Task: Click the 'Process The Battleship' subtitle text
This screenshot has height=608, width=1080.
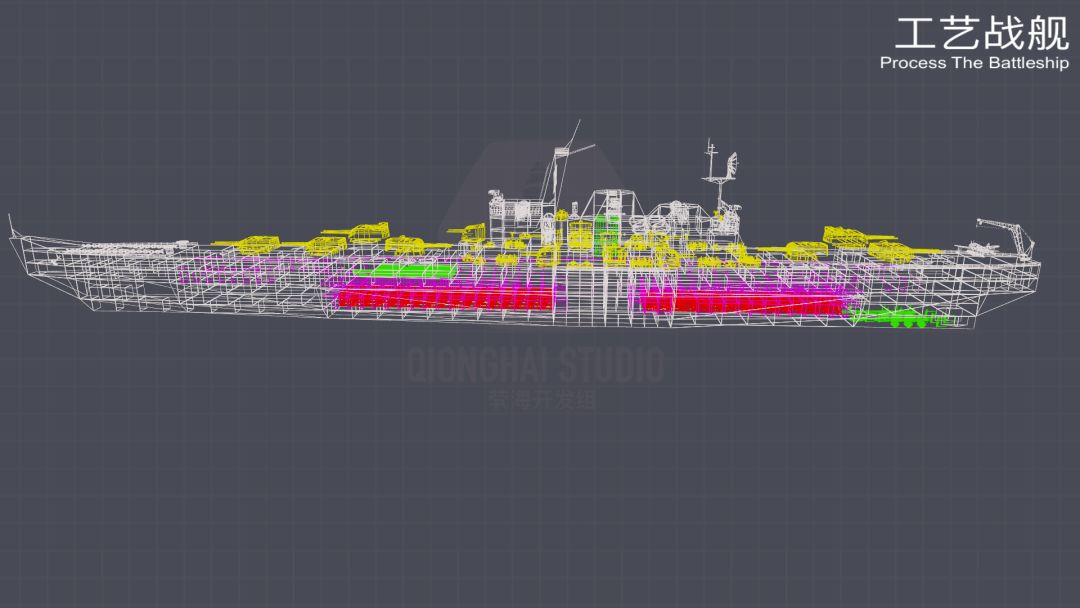Action: pyautogui.click(x=974, y=63)
